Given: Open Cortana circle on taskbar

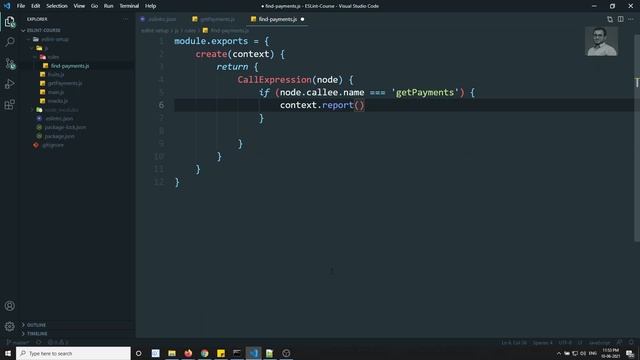Looking at the screenshot, I should coord(138,353).
